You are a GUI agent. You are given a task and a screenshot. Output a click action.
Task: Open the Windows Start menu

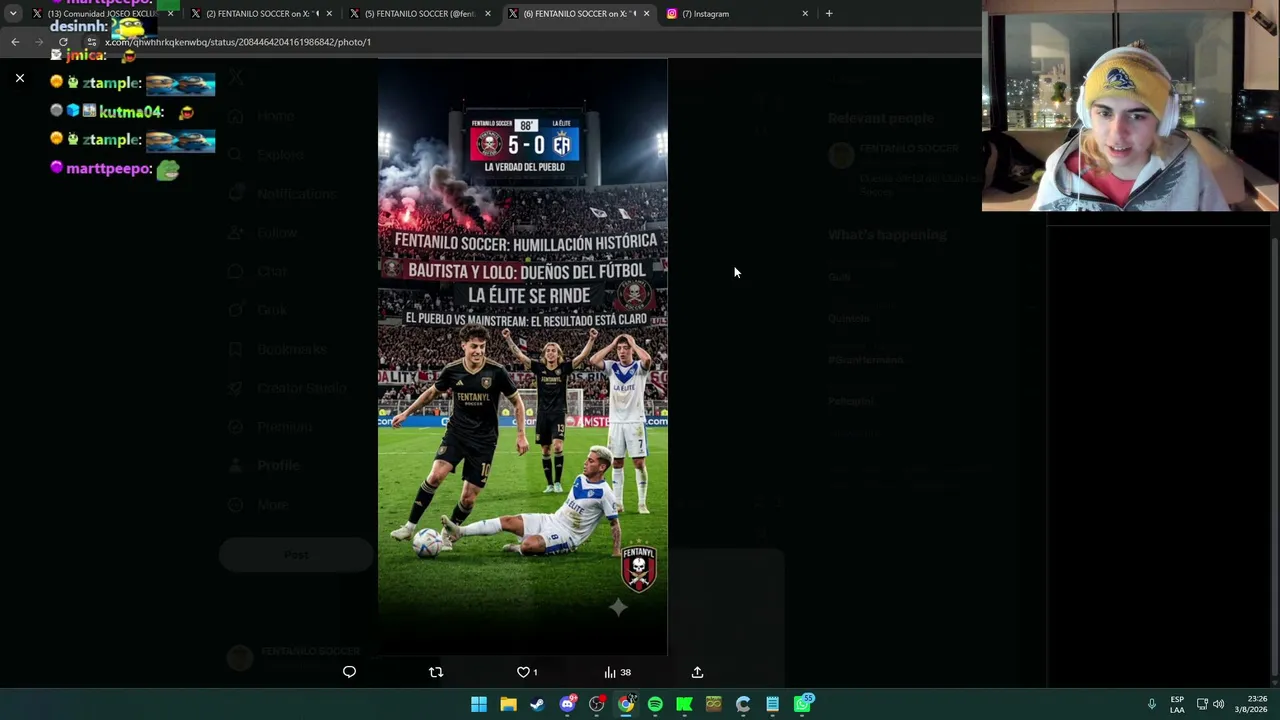(479, 704)
